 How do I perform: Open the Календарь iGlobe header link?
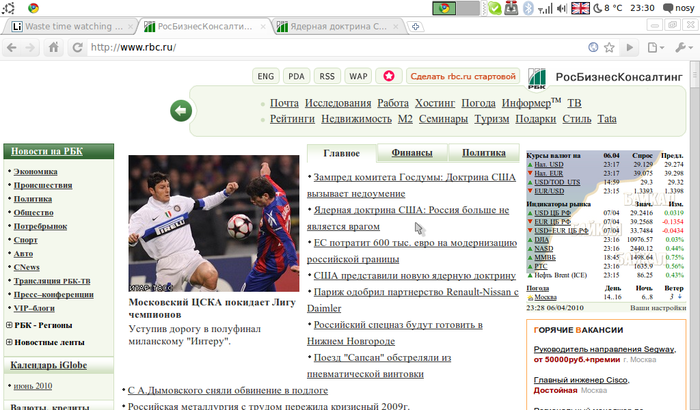click(x=49, y=365)
